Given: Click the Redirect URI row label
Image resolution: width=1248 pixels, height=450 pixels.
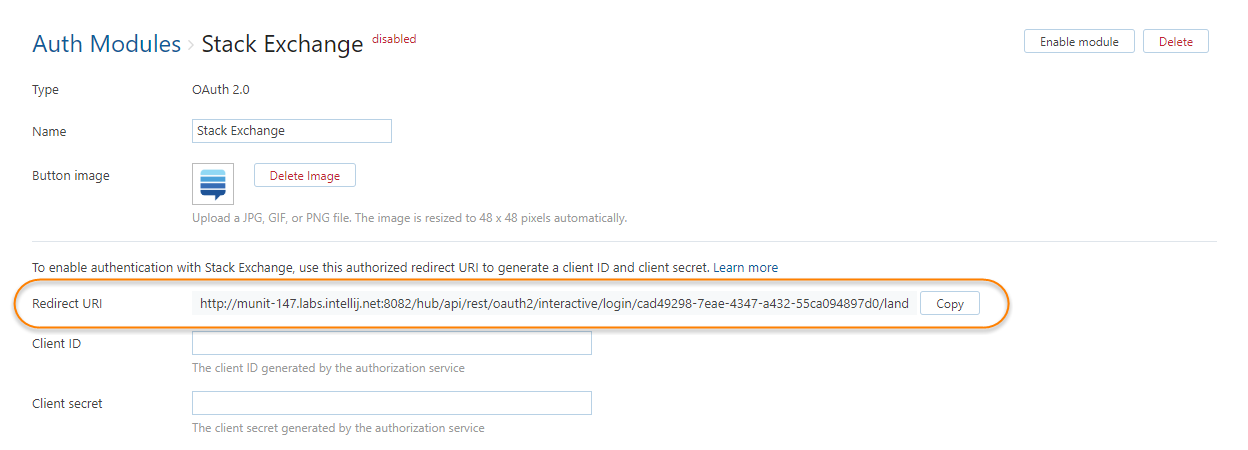Looking at the screenshot, I should (67, 303).
